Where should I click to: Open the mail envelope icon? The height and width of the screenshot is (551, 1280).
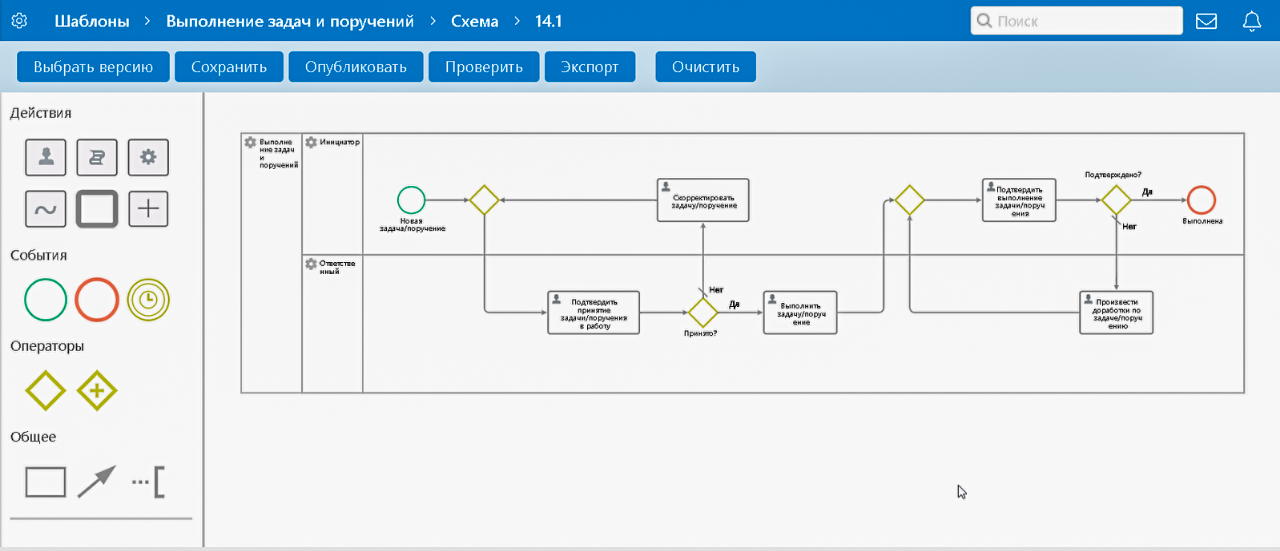(x=1207, y=21)
